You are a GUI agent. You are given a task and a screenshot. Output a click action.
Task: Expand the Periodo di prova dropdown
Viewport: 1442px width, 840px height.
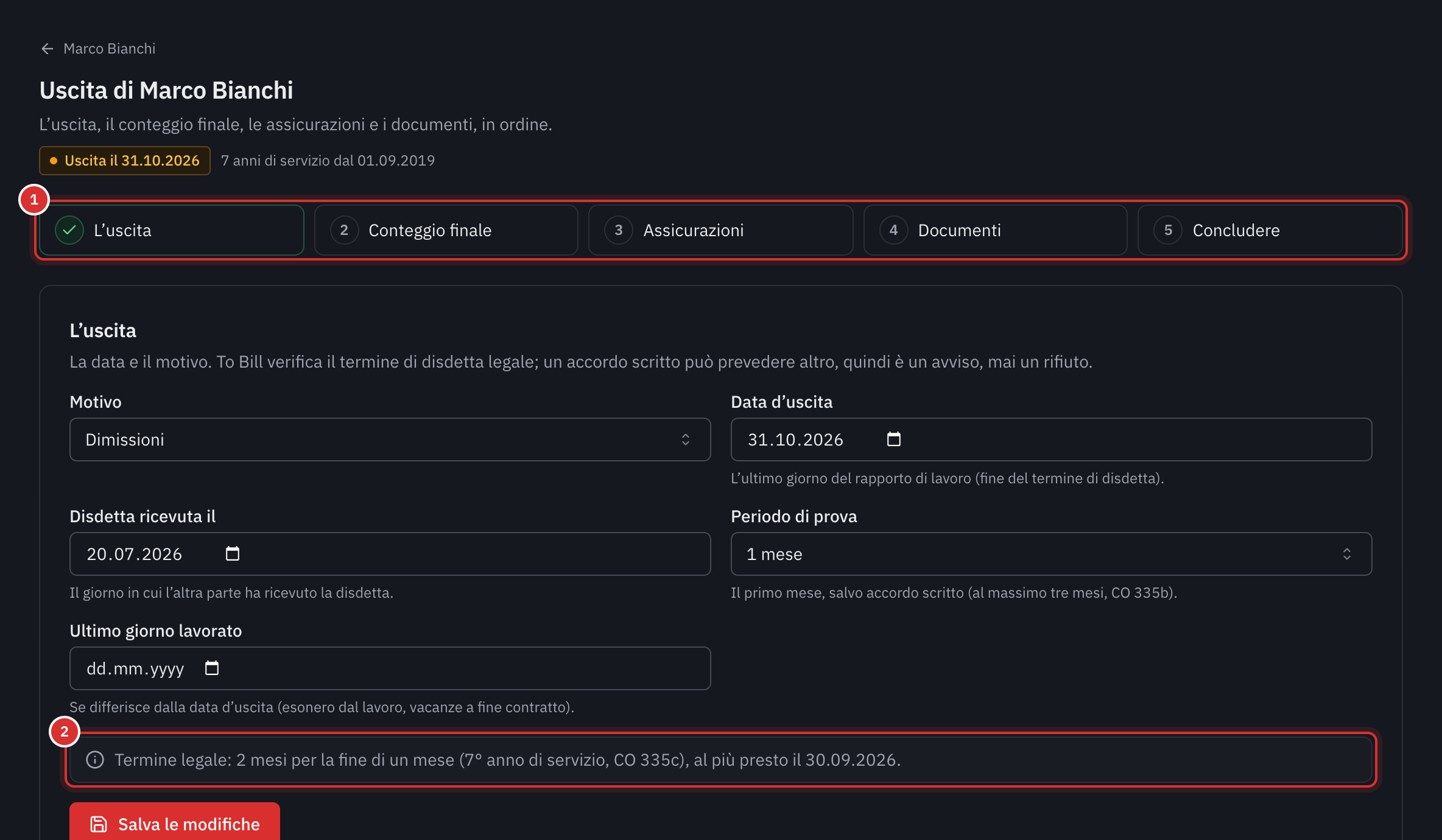pyautogui.click(x=1051, y=554)
